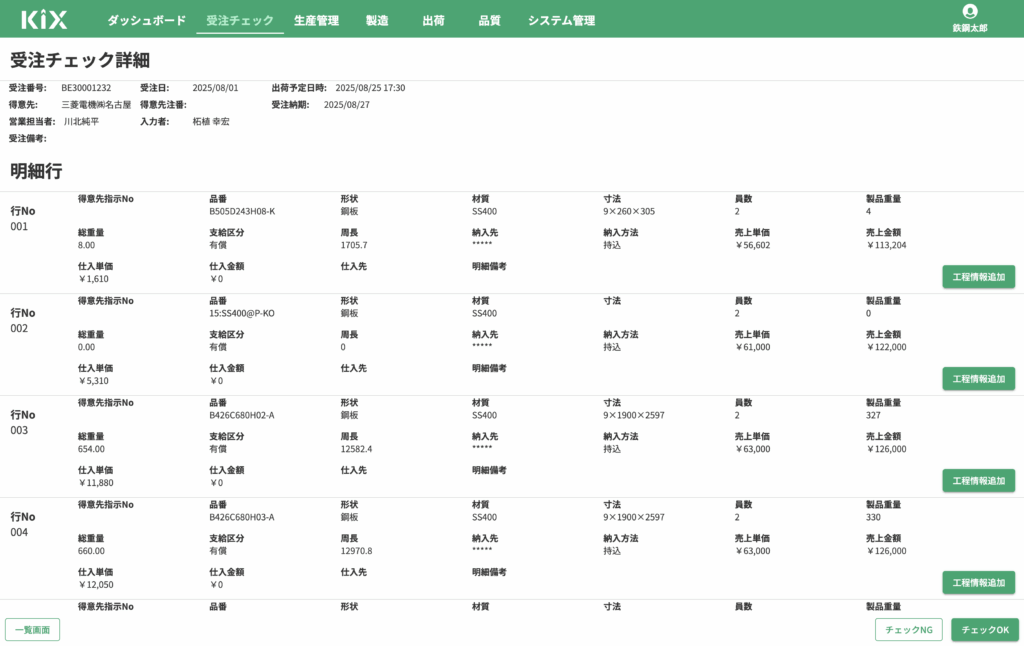Click delivery date 2025/08/27

[x=347, y=105]
